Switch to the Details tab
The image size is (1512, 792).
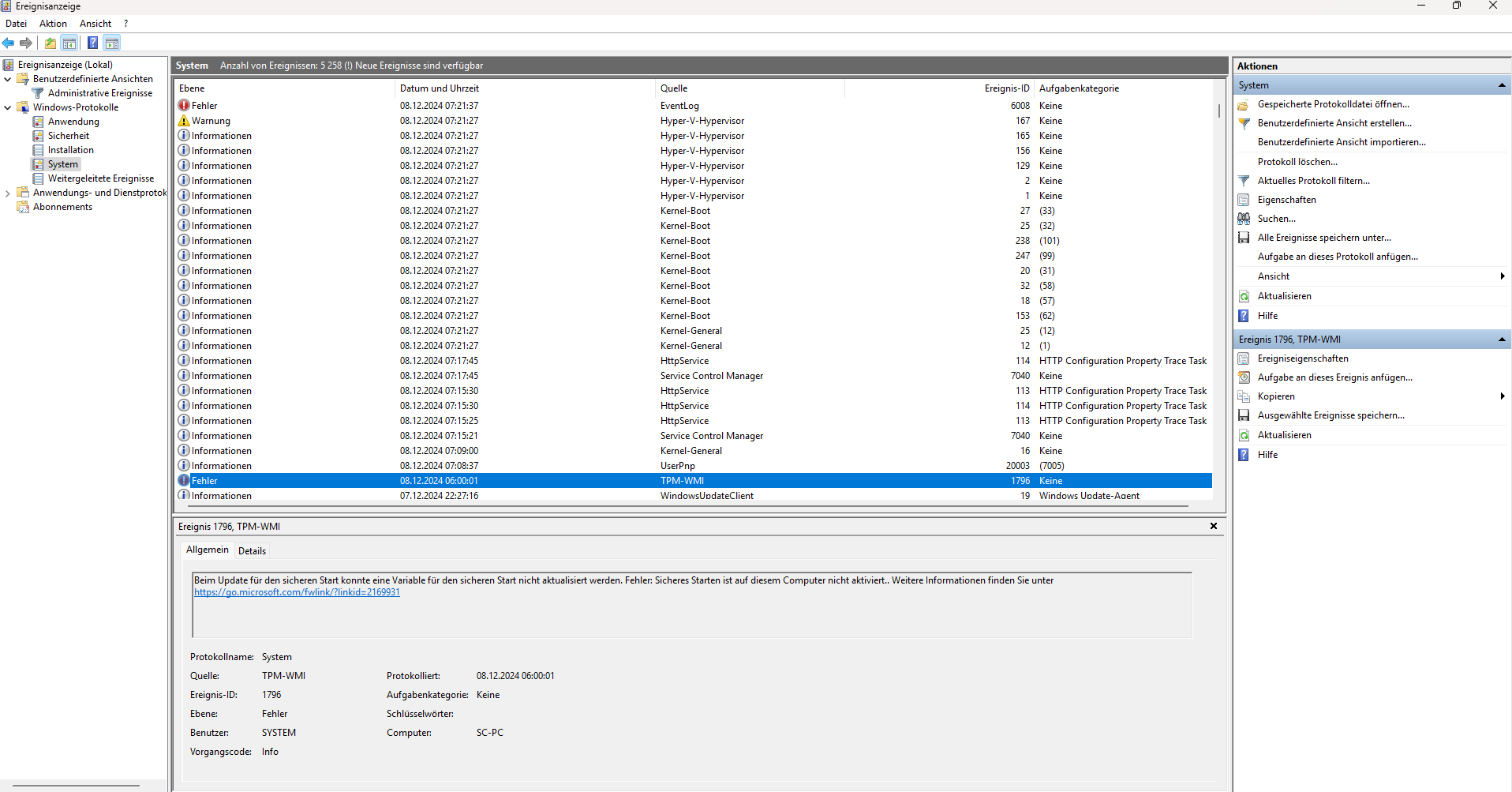click(x=252, y=551)
